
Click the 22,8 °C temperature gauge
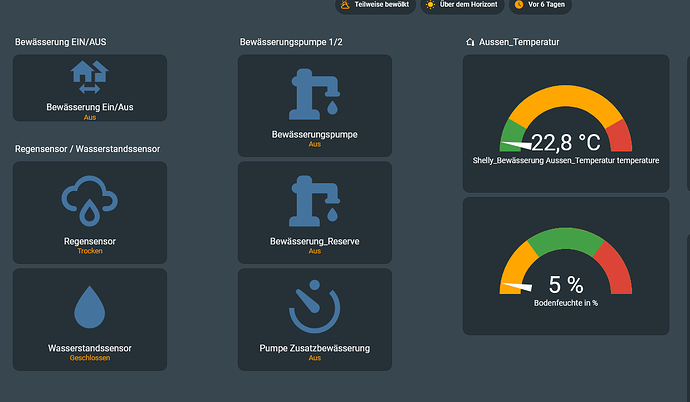tap(565, 125)
